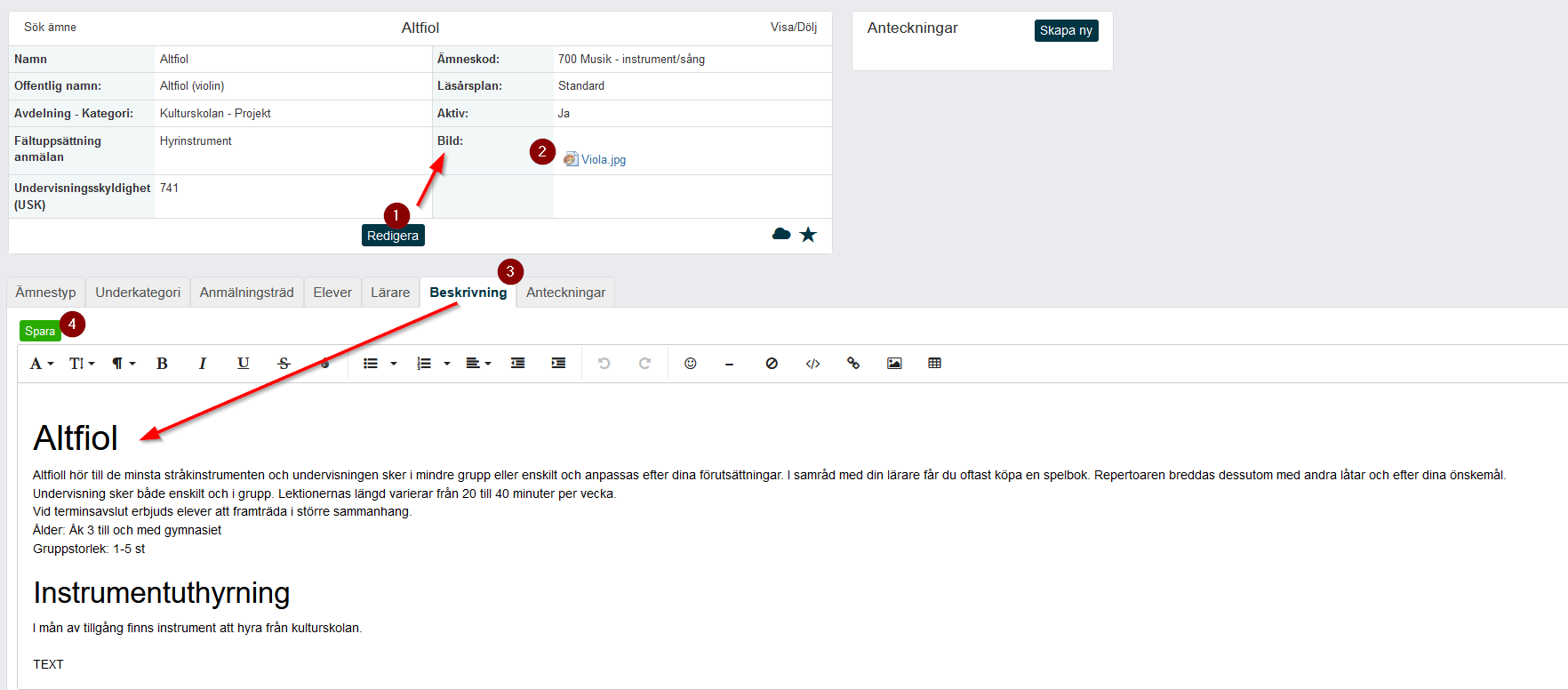Apply italic formatting

[203, 364]
